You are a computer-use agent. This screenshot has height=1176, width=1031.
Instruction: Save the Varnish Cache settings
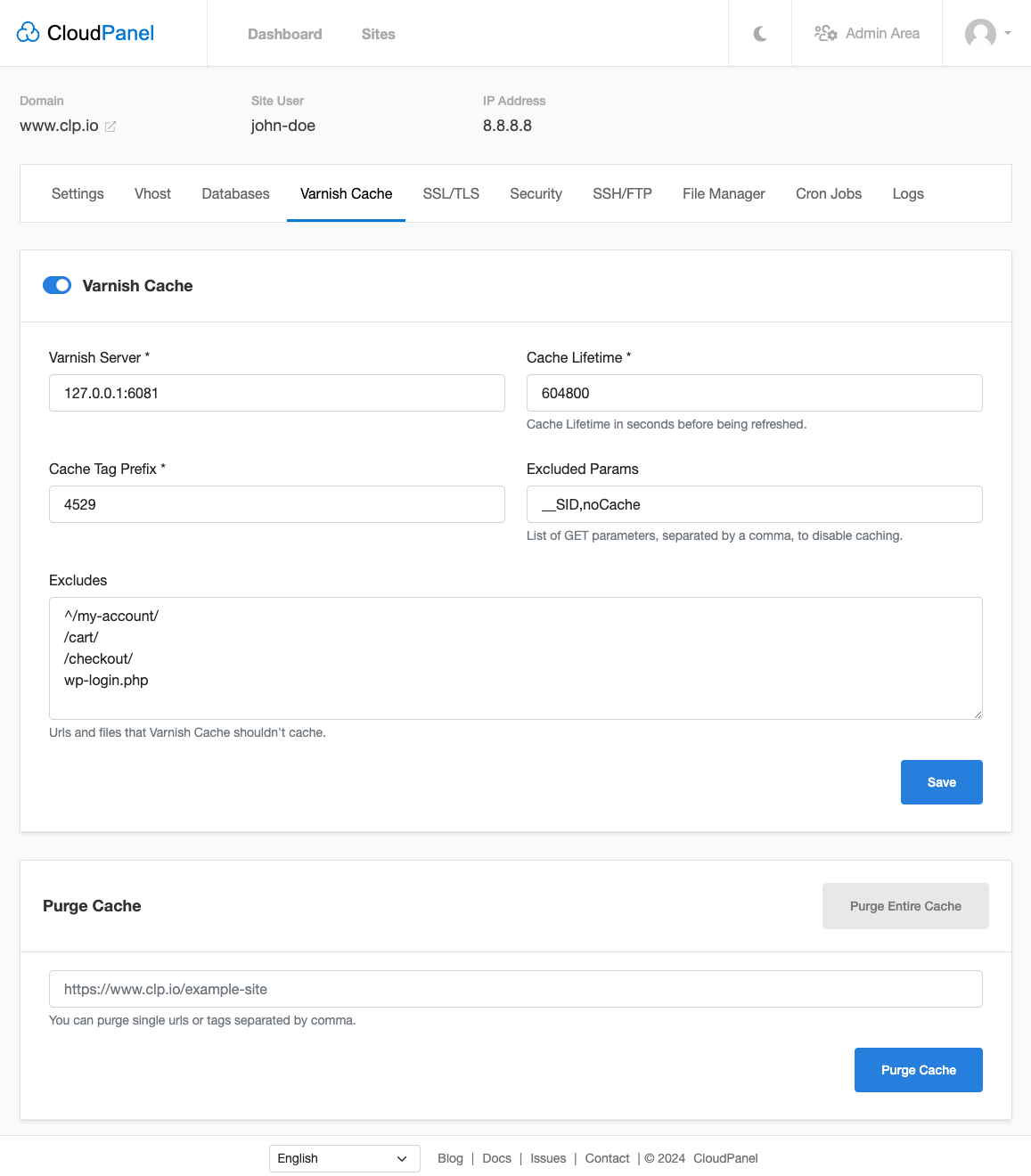(941, 781)
